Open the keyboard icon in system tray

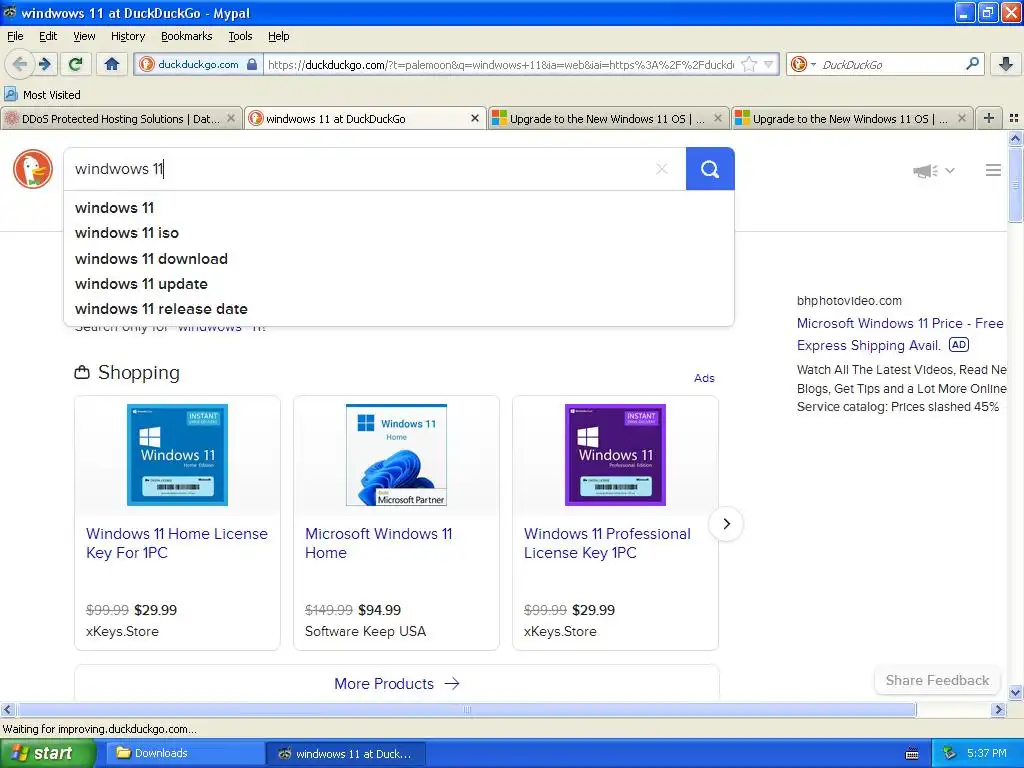click(x=912, y=754)
